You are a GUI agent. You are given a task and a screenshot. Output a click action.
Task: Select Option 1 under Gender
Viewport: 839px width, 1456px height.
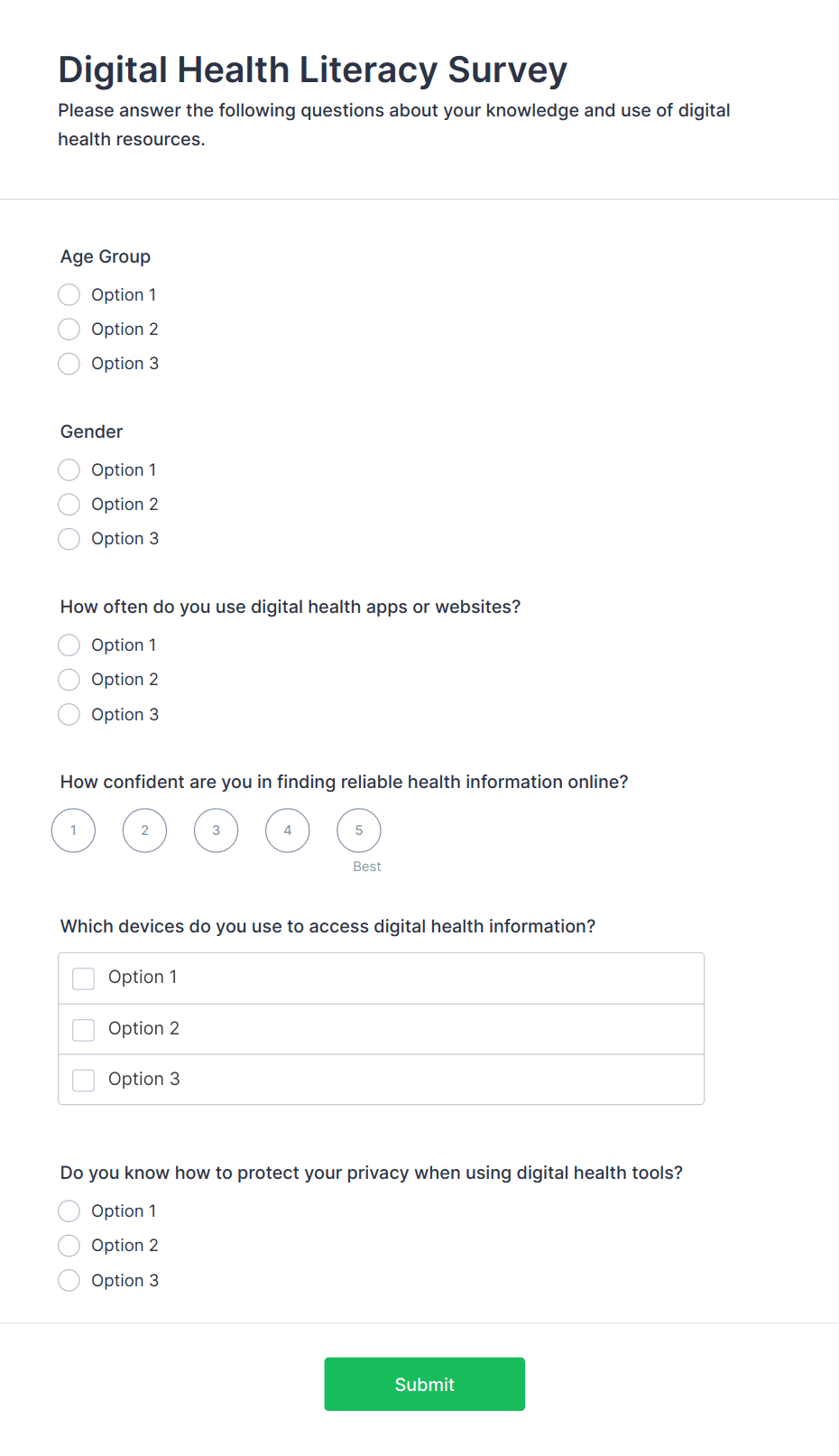(69, 470)
